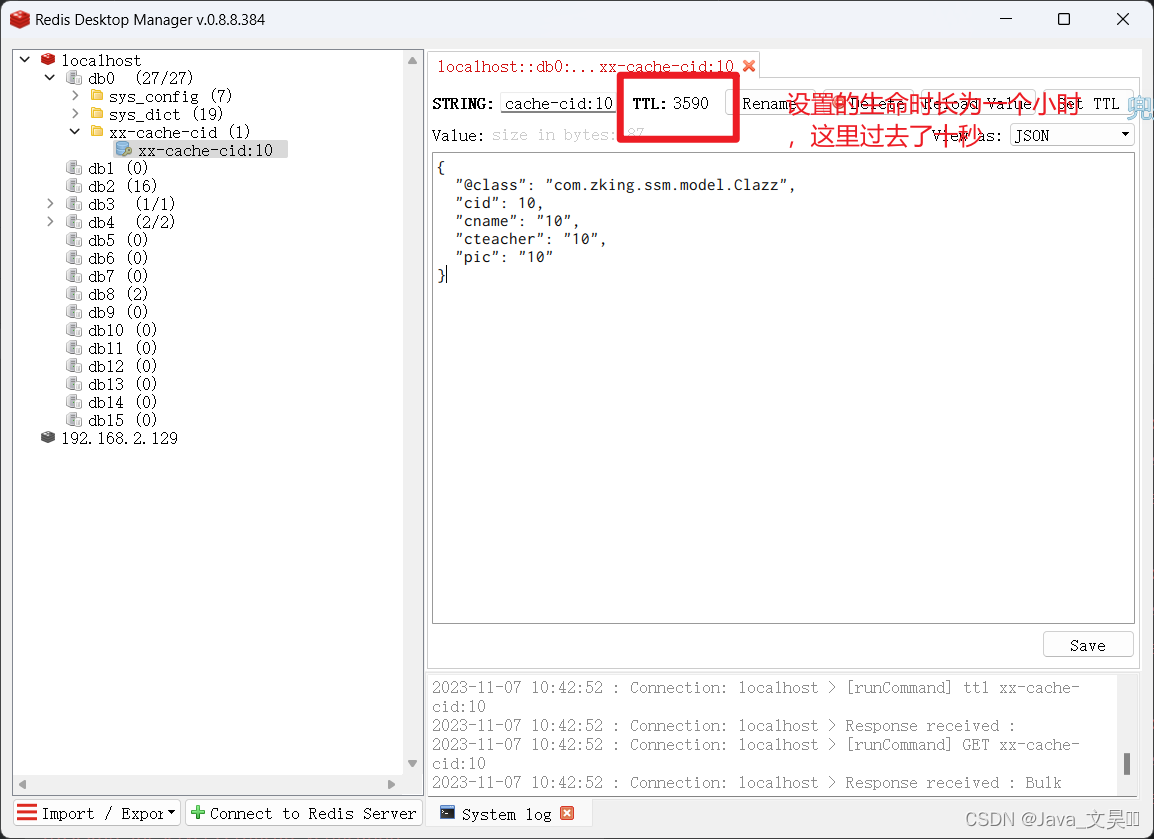The height and width of the screenshot is (839, 1154).
Task: Click the 192.168.2.129 server icon
Action: click(x=47, y=438)
